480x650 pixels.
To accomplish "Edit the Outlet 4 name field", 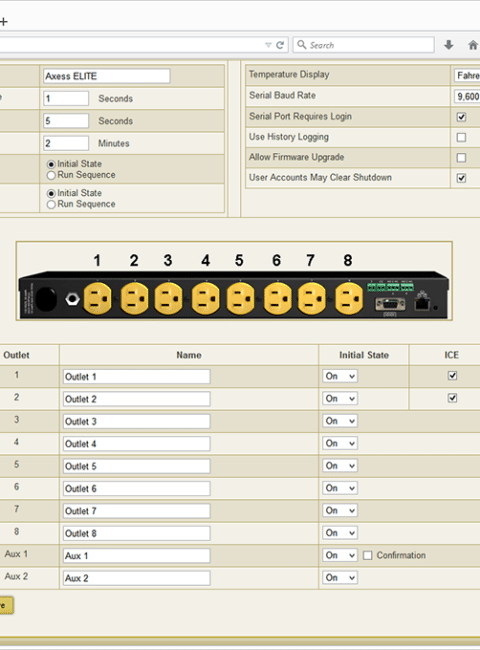I will (x=136, y=444).
